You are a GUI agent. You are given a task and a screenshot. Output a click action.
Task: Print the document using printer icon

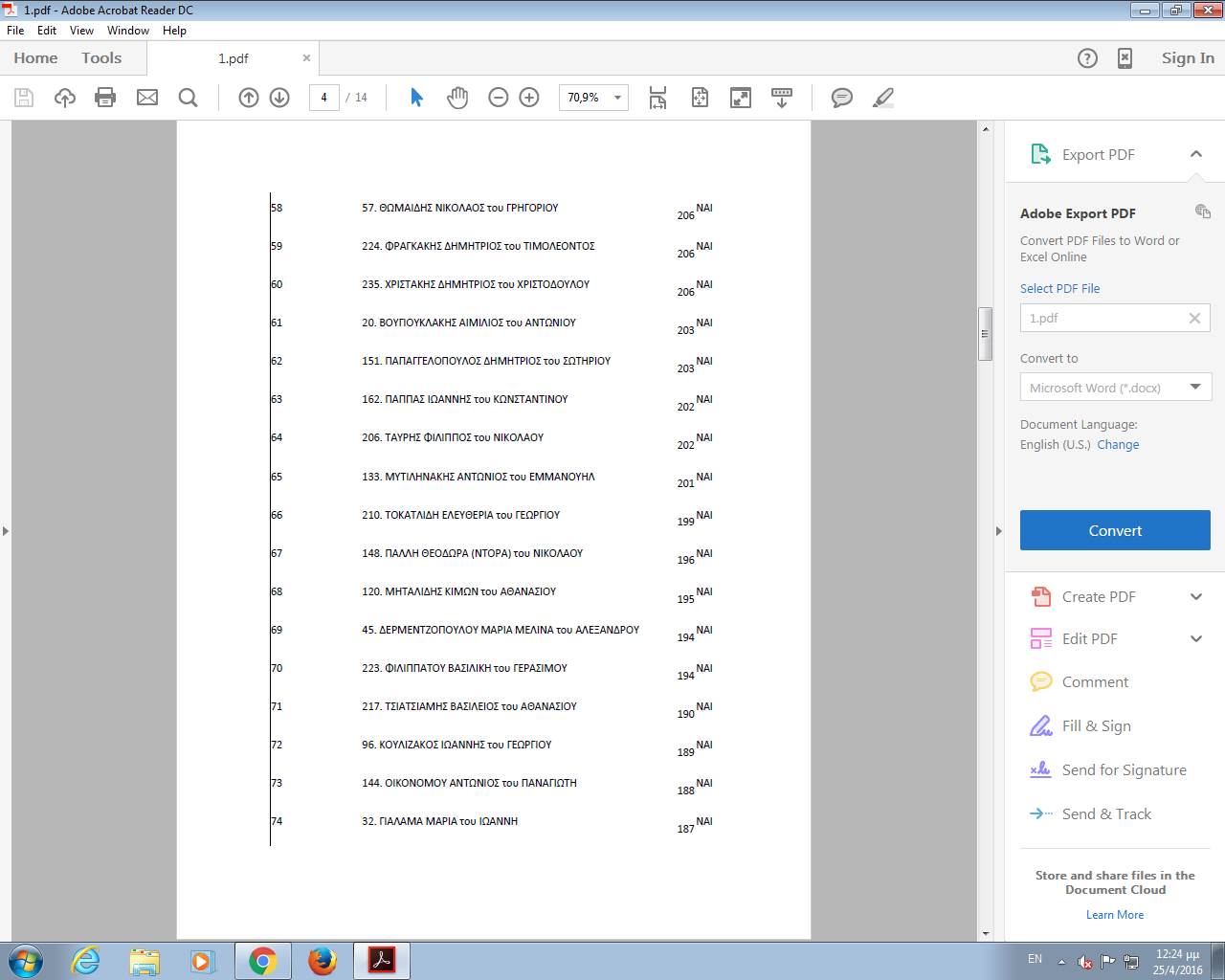click(105, 98)
